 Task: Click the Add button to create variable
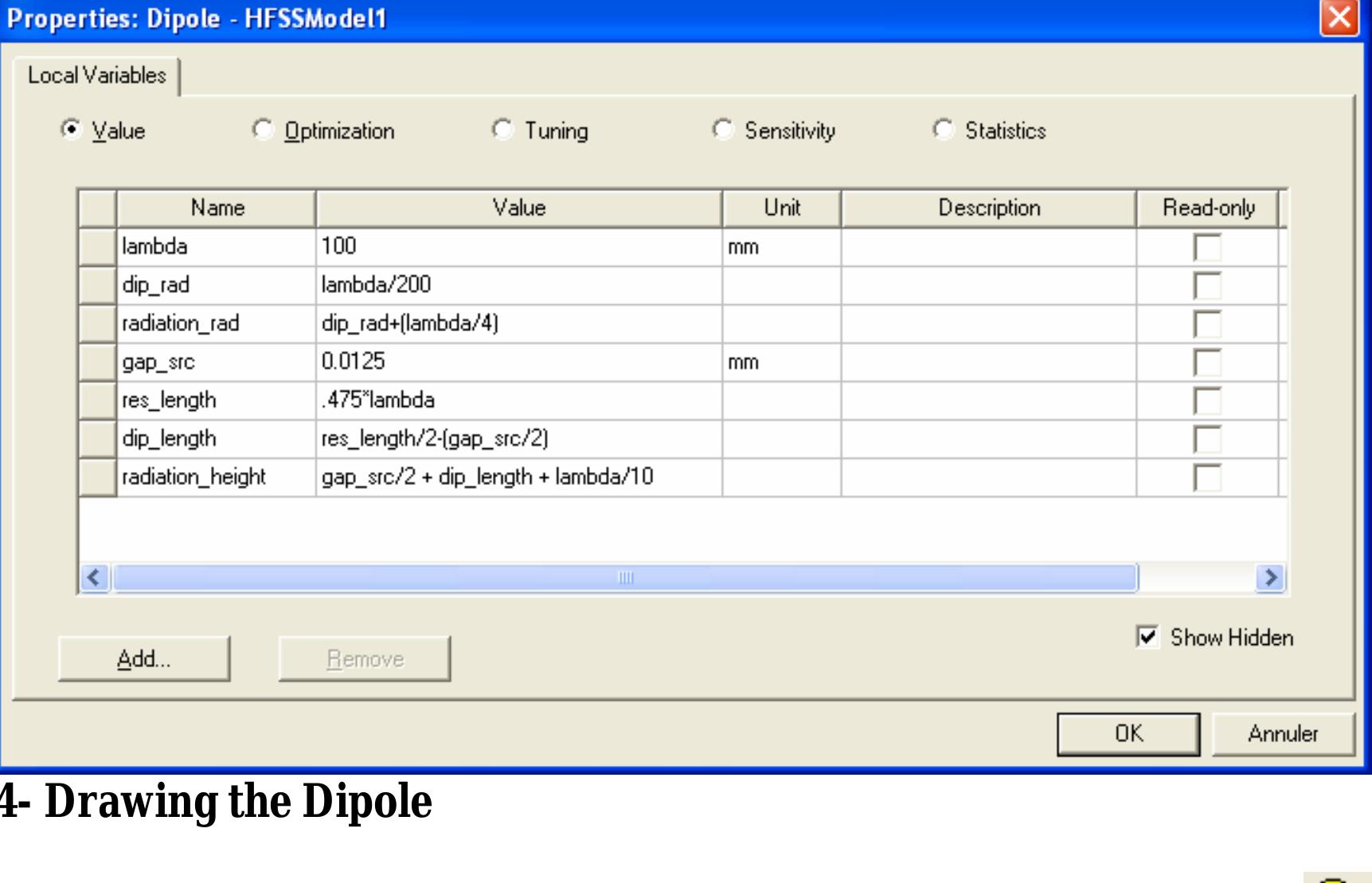point(144,658)
